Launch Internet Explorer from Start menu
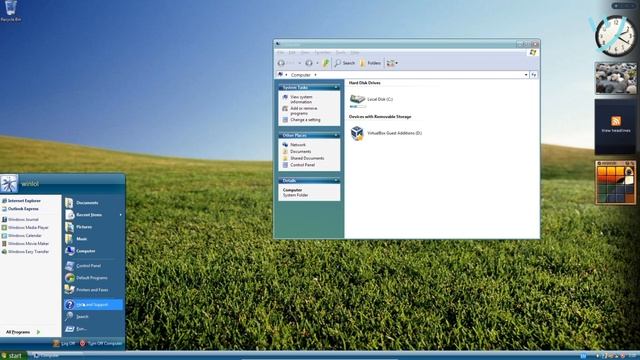Viewport: 640px width, 360px height. tap(21, 201)
